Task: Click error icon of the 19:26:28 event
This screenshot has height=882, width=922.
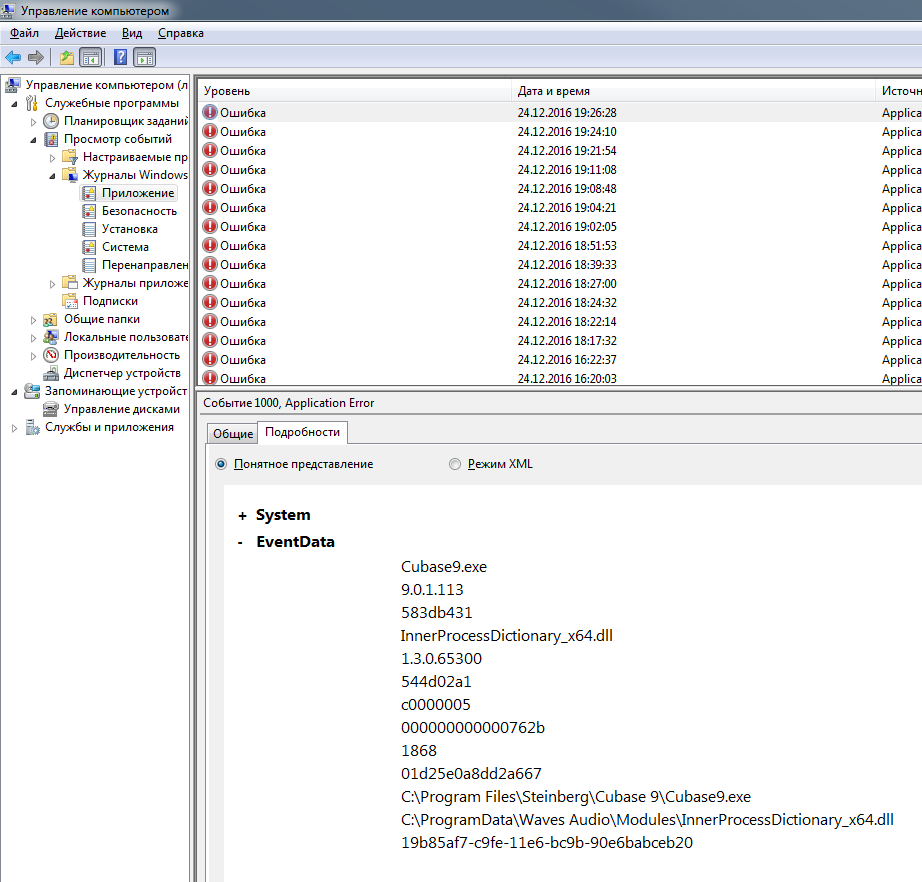Action: [210, 112]
